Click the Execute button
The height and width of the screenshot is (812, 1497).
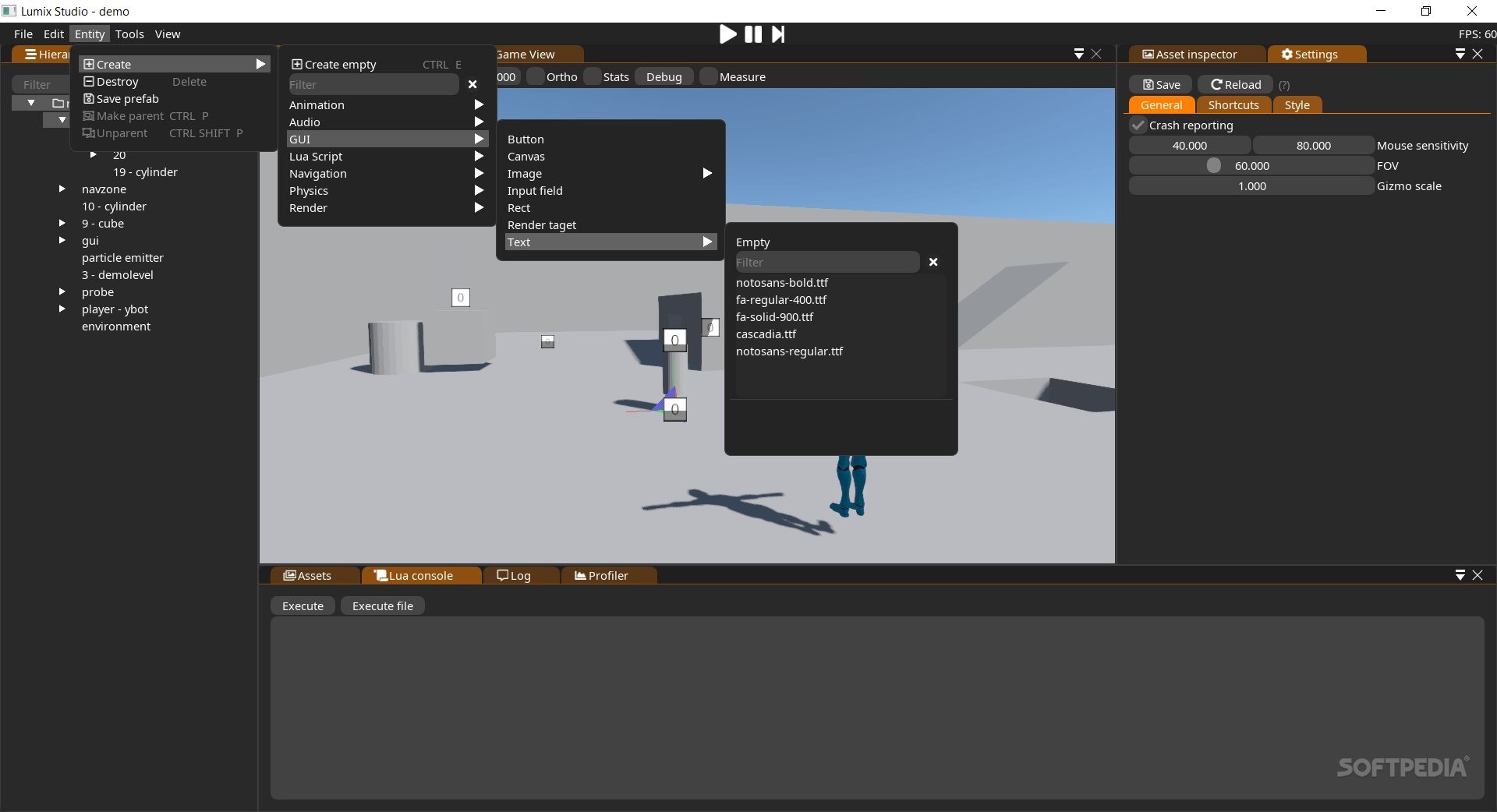pos(303,605)
